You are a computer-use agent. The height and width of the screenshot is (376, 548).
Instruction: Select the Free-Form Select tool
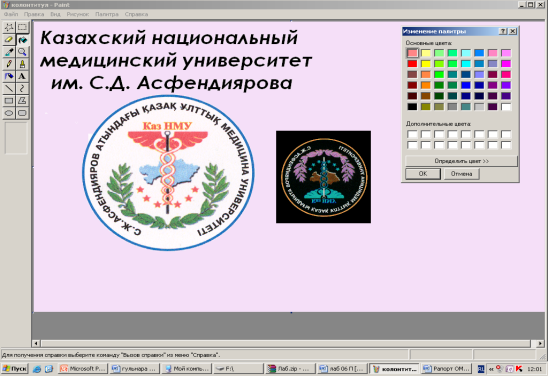[x=9, y=27]
